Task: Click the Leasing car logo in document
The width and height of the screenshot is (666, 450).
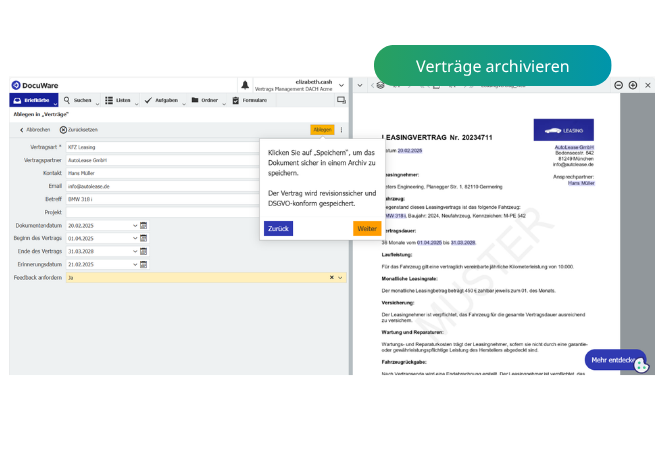Action: coord(564,130)
